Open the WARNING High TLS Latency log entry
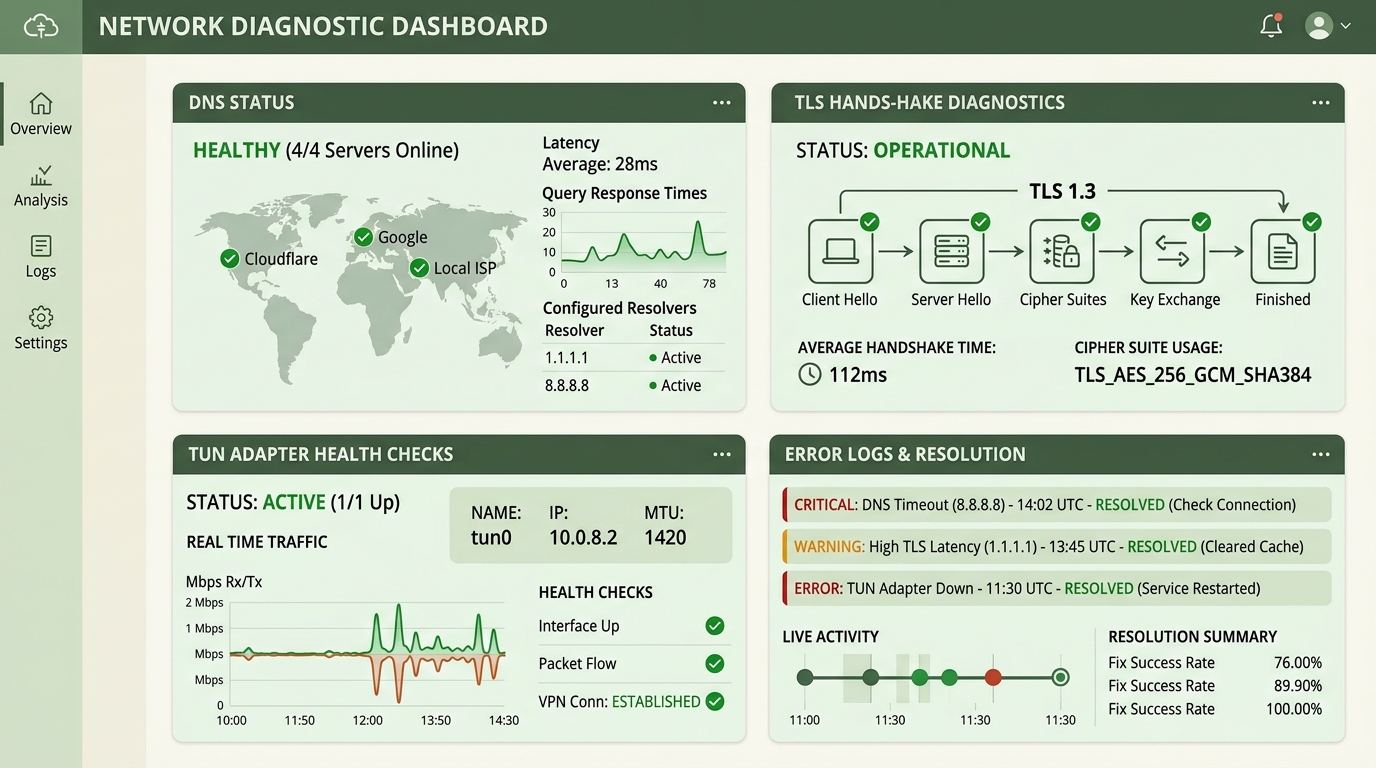The image size is (1376, 768). pos(1057,547)
